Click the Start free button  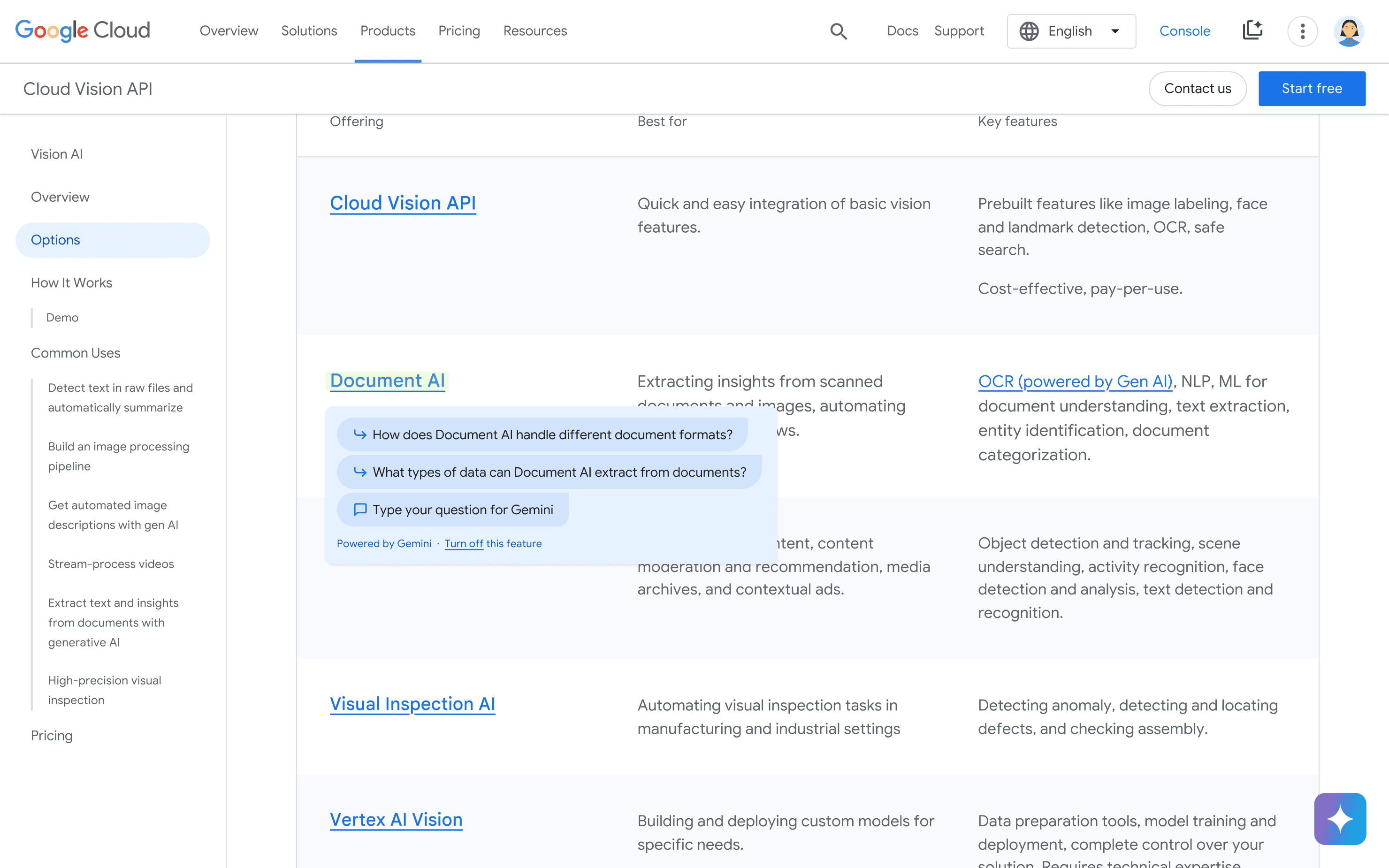coord(1312,88)
